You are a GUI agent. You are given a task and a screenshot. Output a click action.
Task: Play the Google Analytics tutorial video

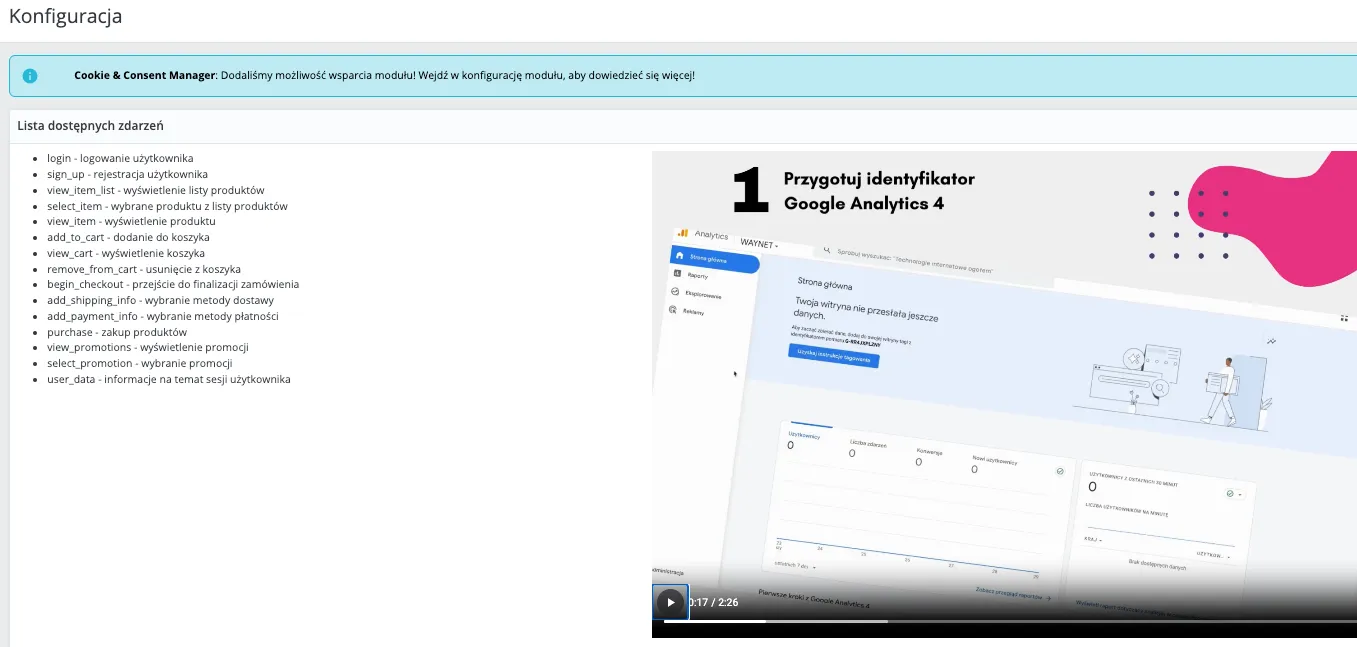pyautogui.click(x=670, y=602)
